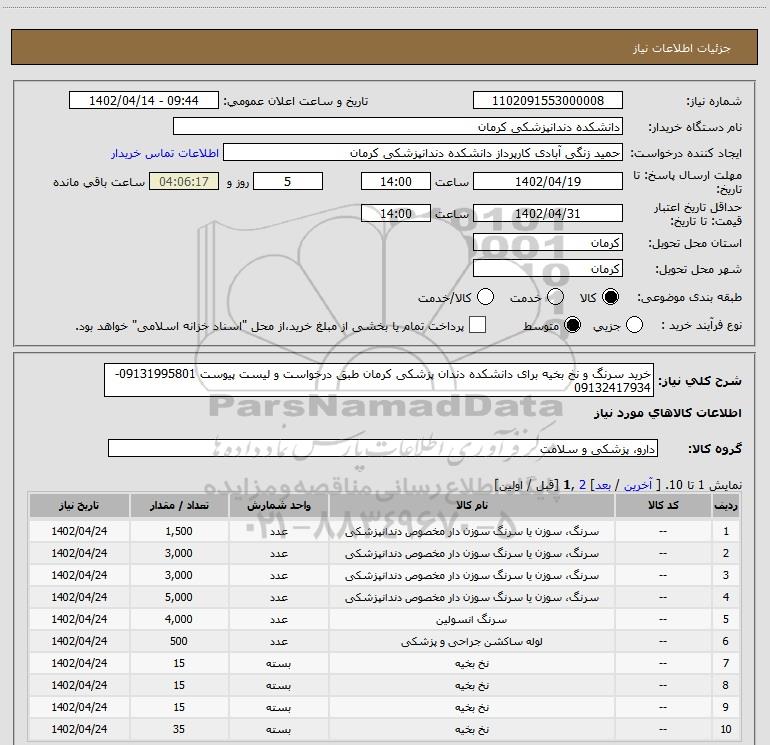
Task: Click the شماره نیاز field 1102091553000008
Action: tap(548, 101)
